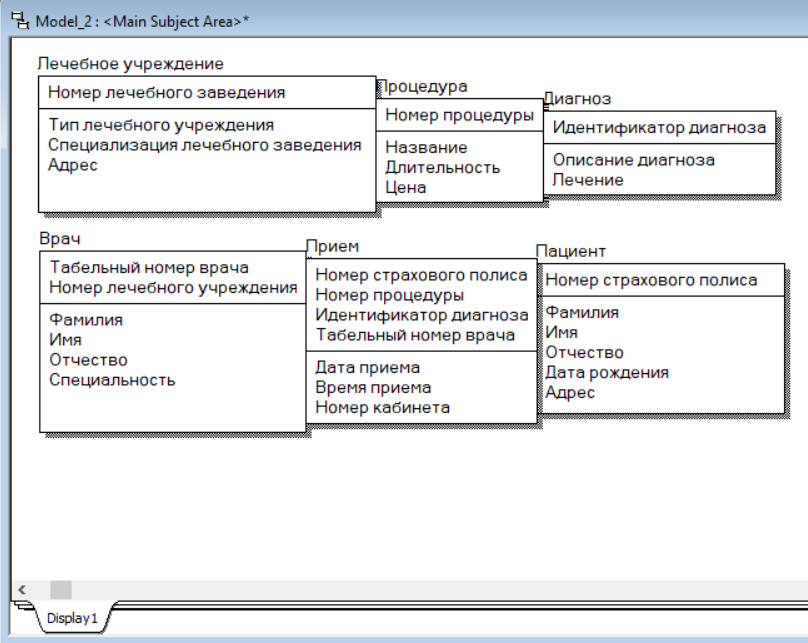Select attribute Название

(426, 147)
